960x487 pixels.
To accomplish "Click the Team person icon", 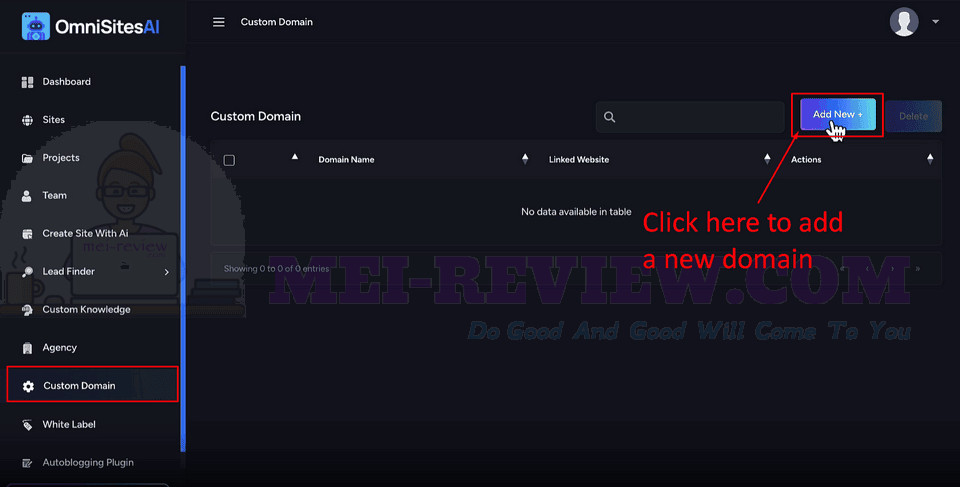I will tap(26, 196).
